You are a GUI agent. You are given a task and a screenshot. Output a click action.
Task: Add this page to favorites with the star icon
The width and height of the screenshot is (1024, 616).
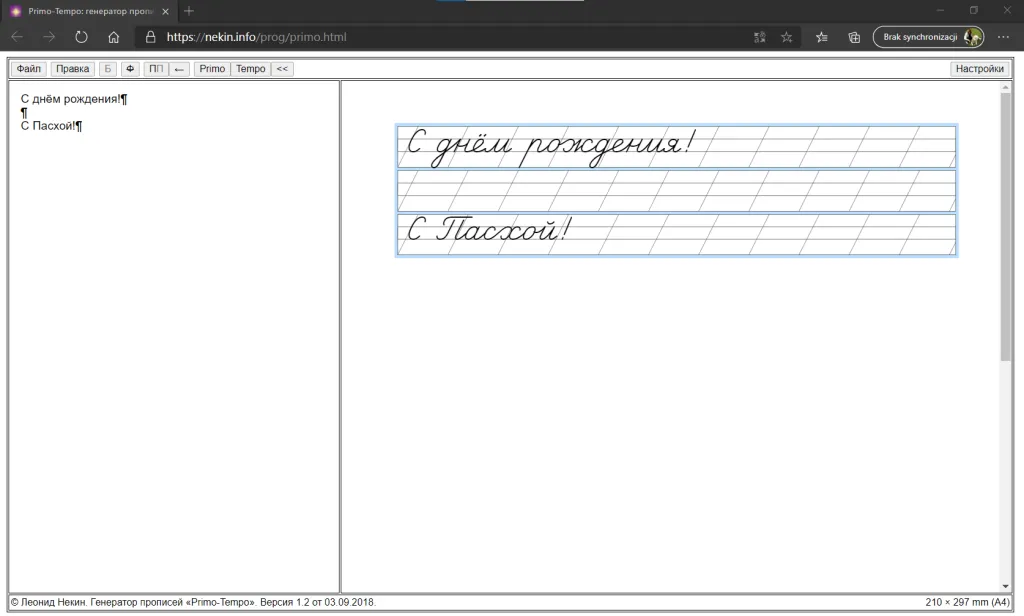[787, 37]
